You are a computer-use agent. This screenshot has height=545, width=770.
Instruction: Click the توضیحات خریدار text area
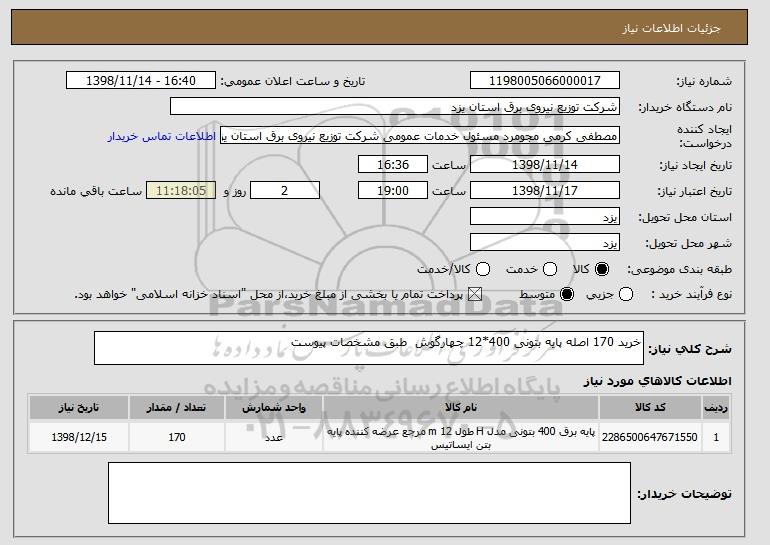click(x=369, y=493)
